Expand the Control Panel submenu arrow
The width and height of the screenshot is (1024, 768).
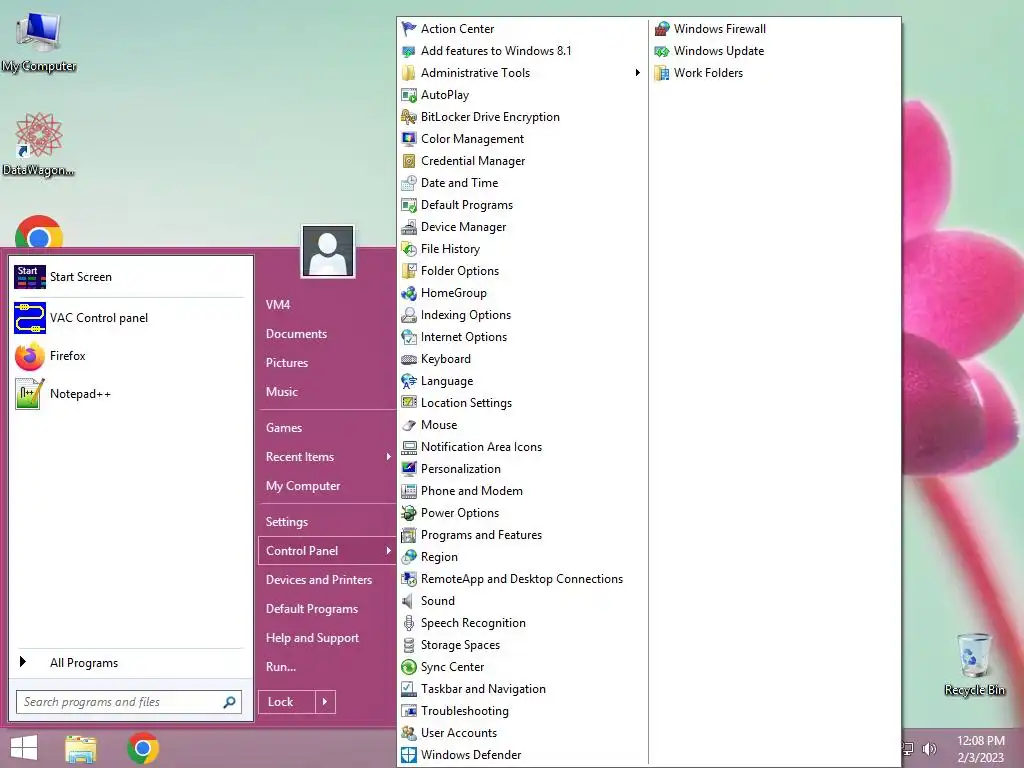[388, 551]
